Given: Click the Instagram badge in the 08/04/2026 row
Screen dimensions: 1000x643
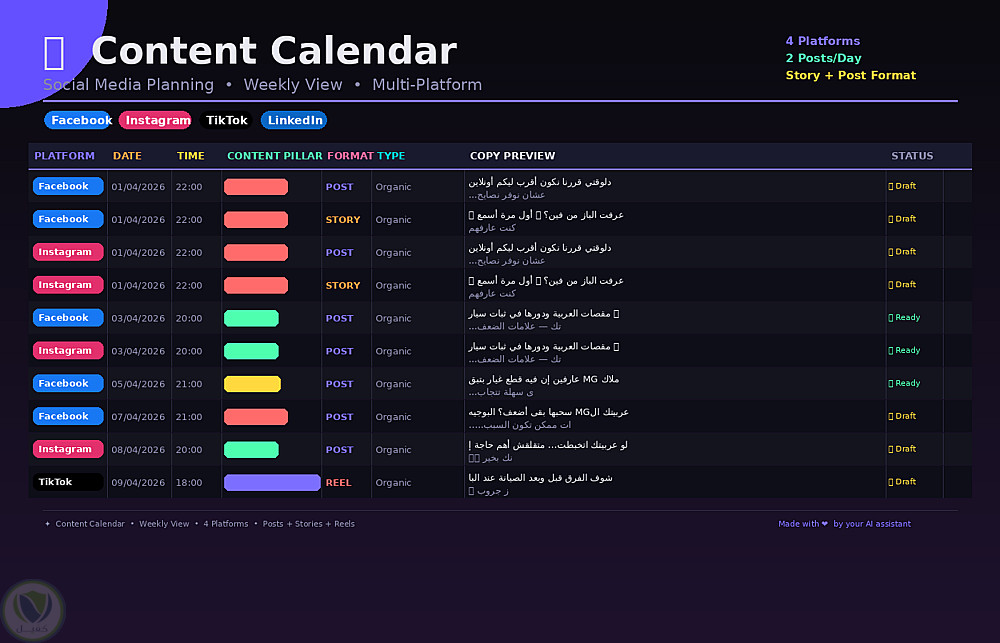Looking at the screenshot, I should point(68,449).
